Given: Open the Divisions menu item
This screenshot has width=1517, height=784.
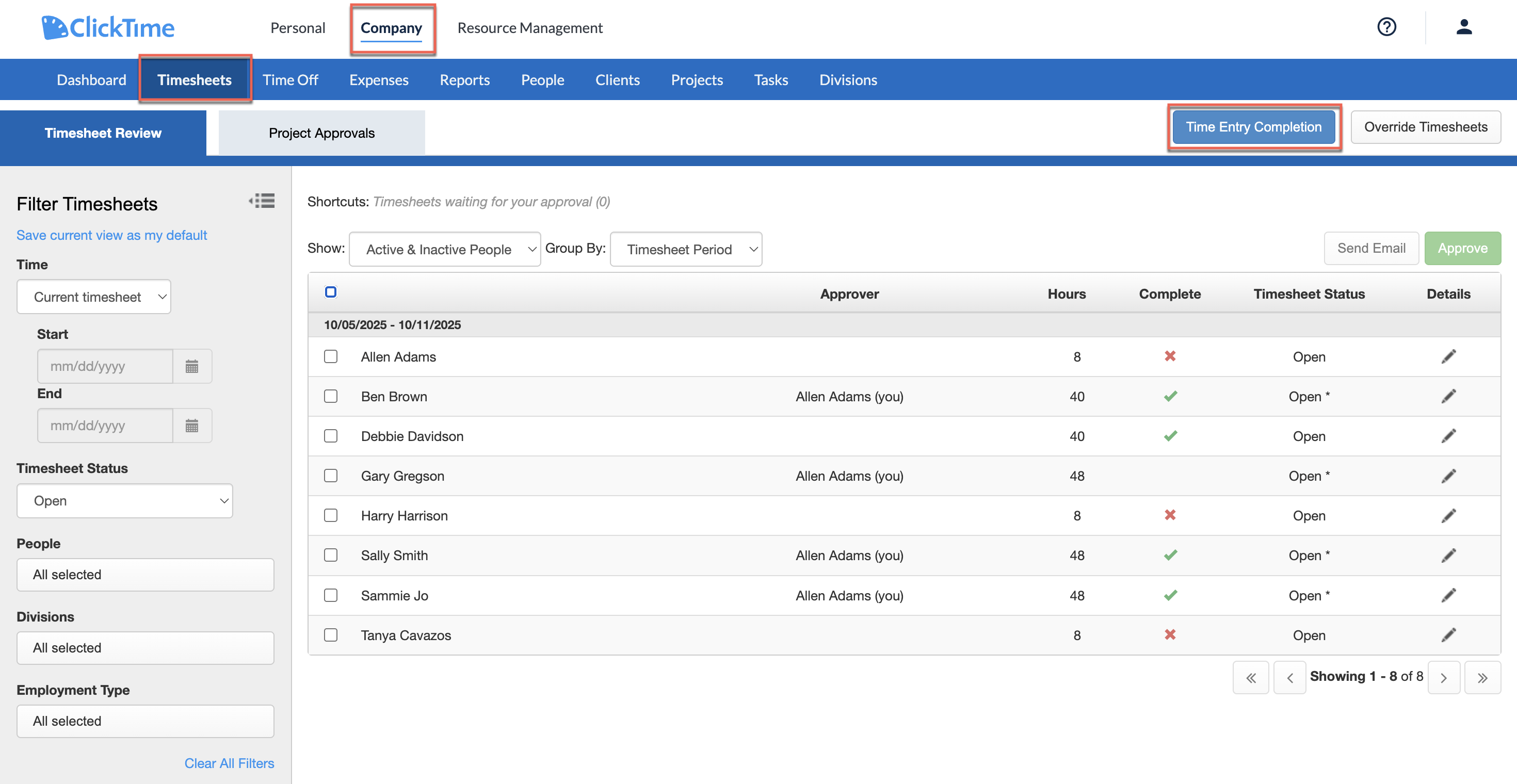Looking at the screenshot, I should 848,79.
